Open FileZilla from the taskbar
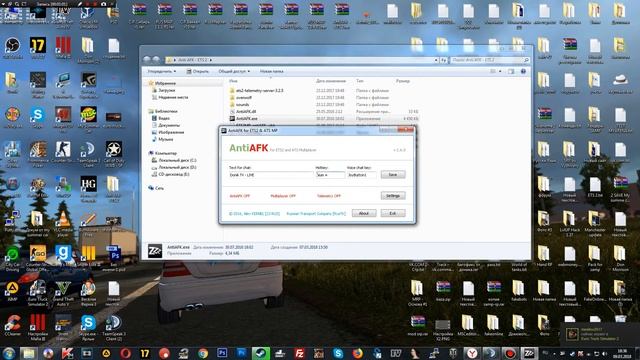 click(300, 353)
